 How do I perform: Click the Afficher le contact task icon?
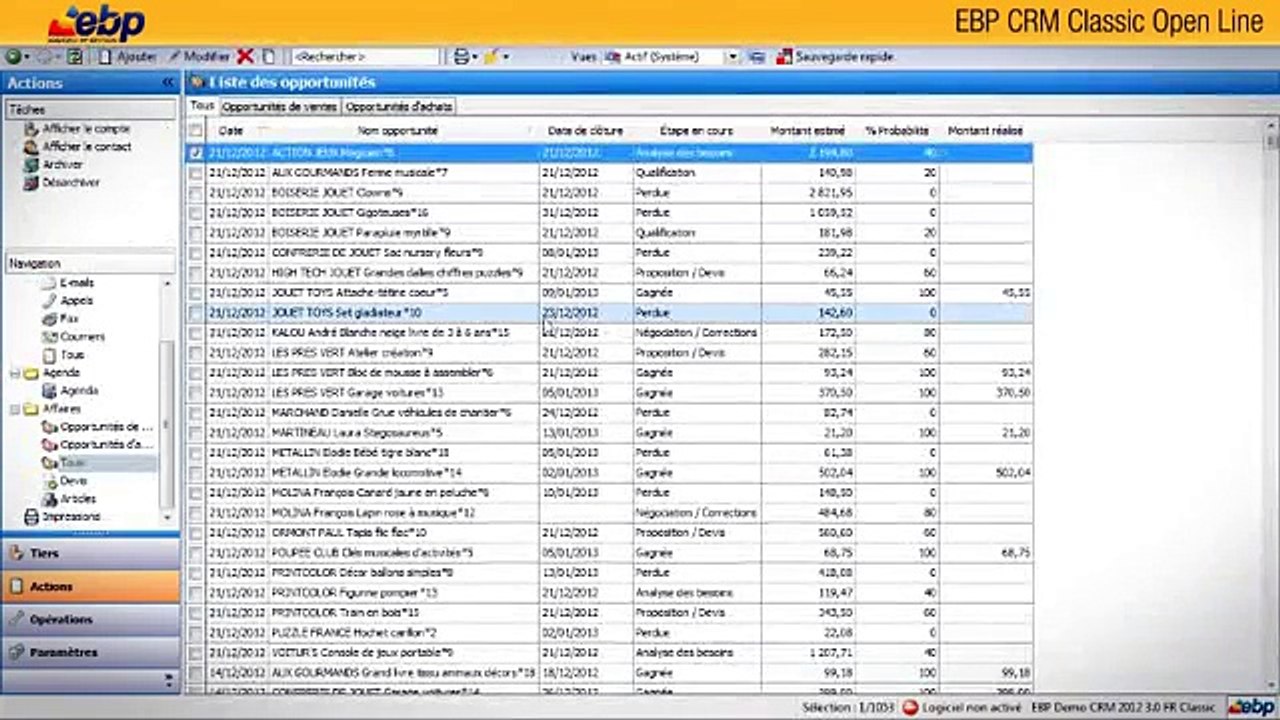click(32, 147)
